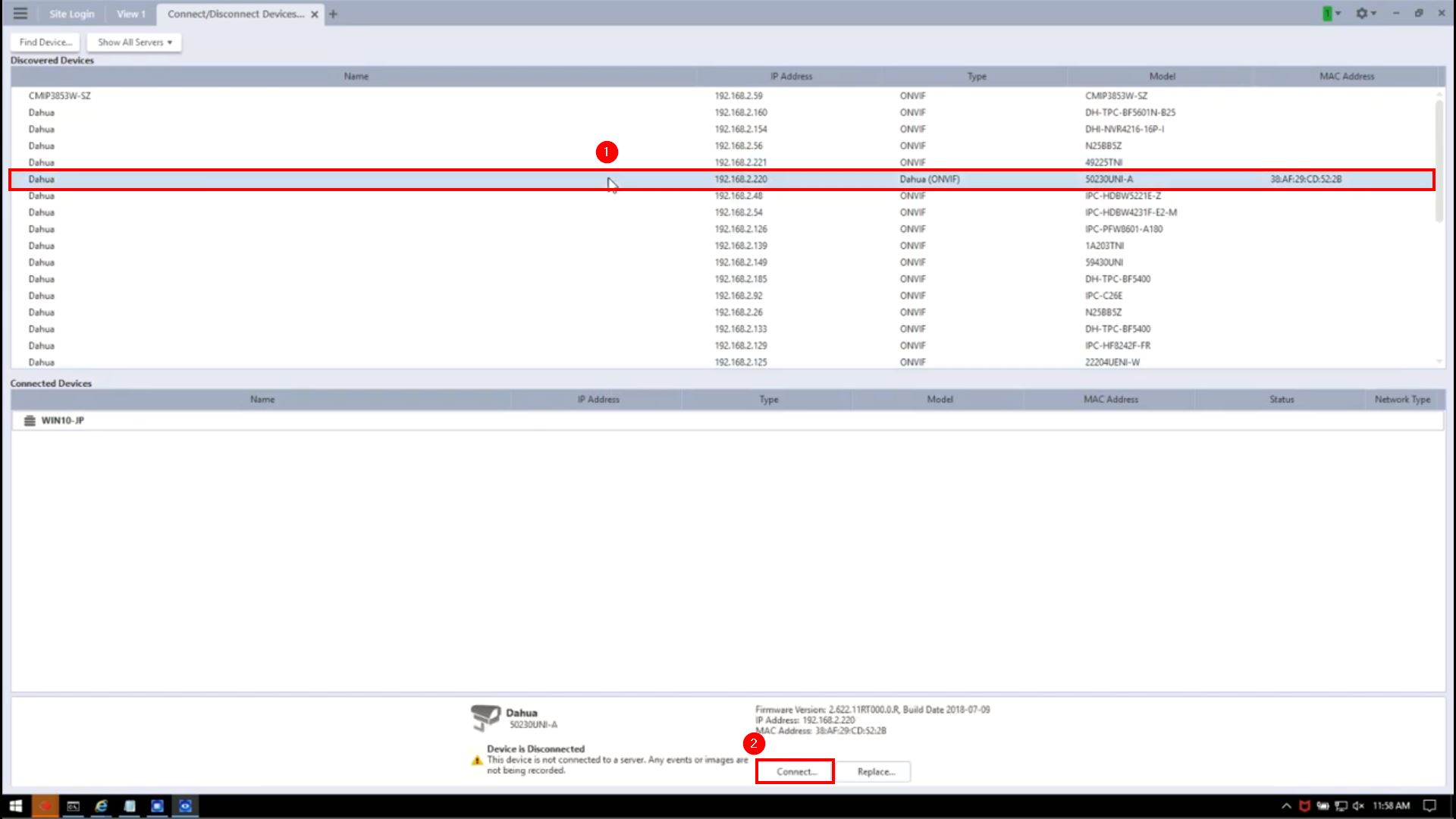Click the Windows Start button

(x=15, y=806)
